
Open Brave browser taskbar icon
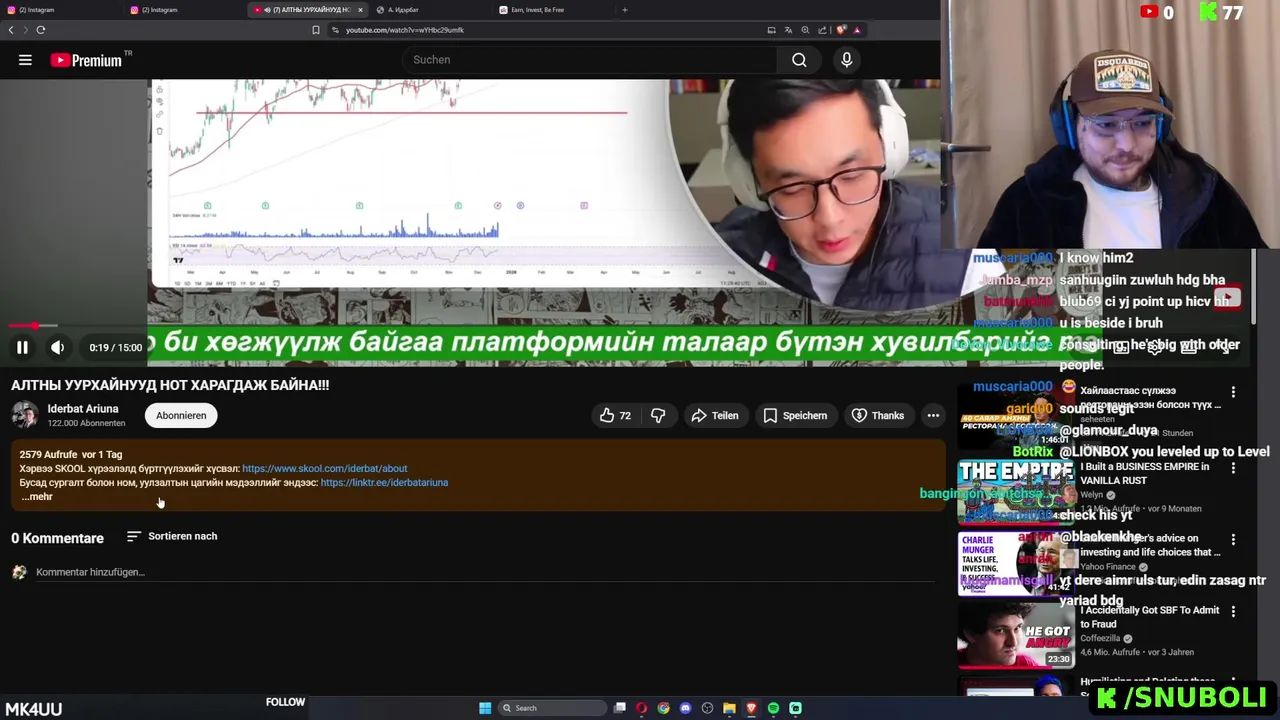[x=751, y=708]
